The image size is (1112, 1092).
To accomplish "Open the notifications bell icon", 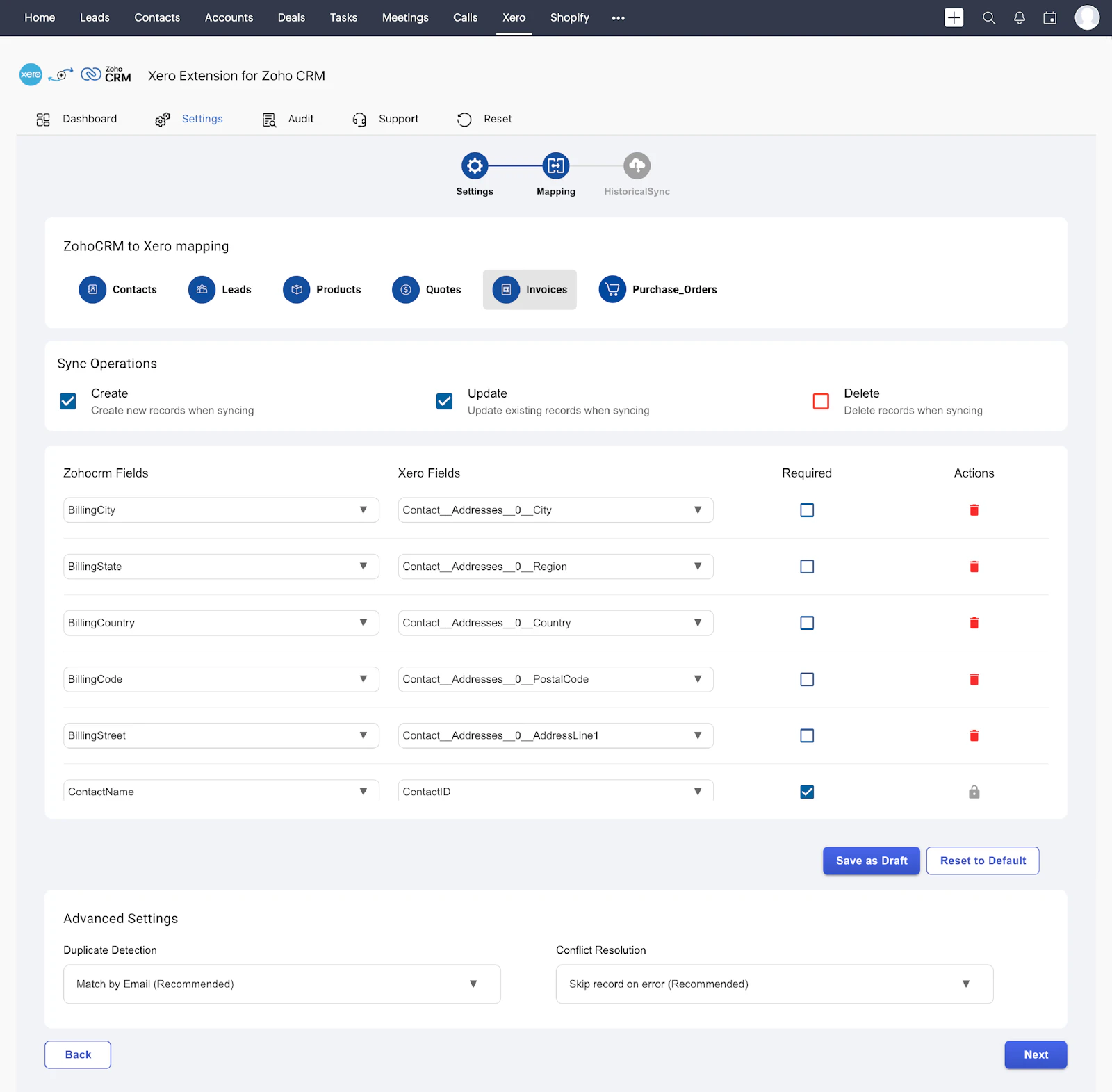I will point(1019,18).
